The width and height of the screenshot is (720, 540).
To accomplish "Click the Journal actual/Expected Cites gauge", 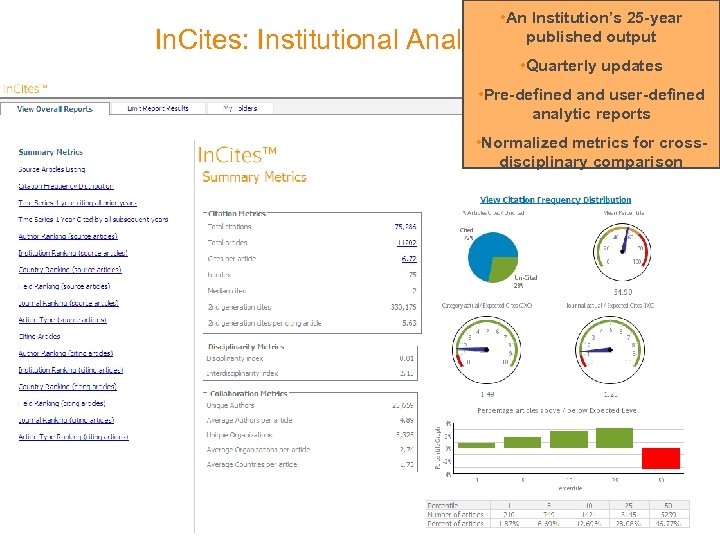I will (x=610, y=349).
